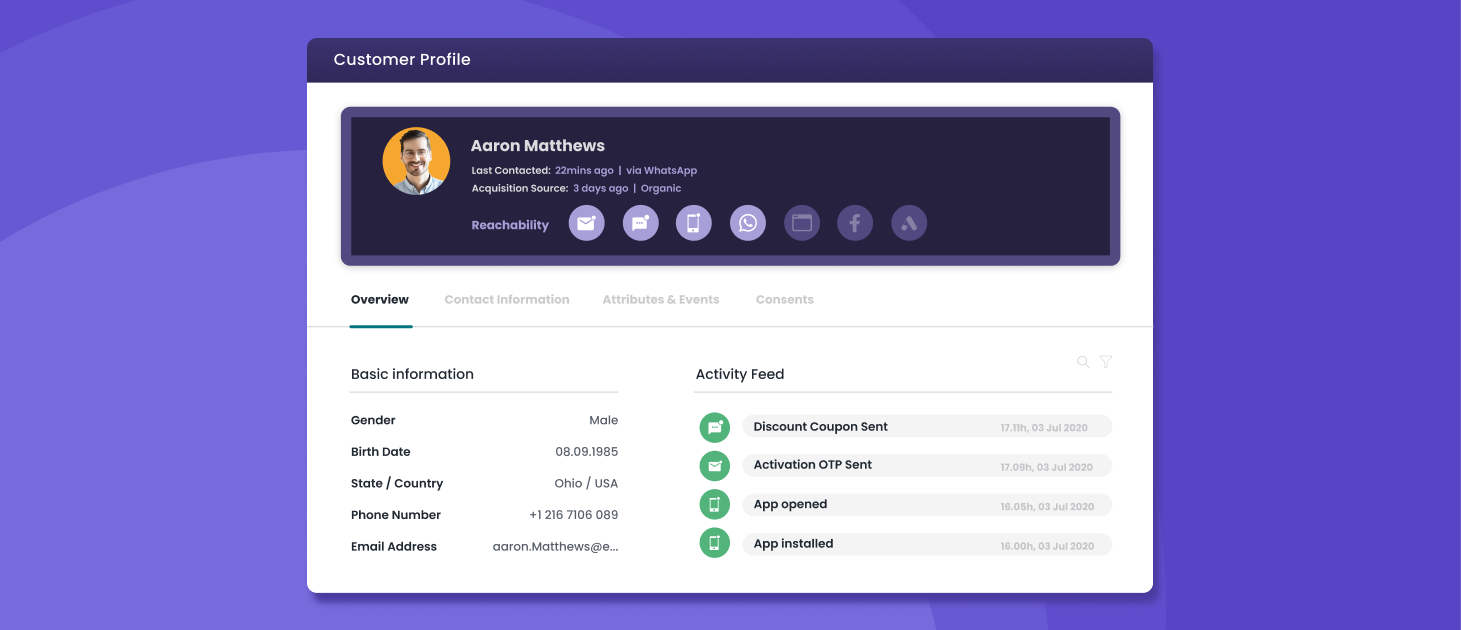The image size is (1461, 630).
Task: Click the web browser reachability icon
Action: [x=802, y=223]
